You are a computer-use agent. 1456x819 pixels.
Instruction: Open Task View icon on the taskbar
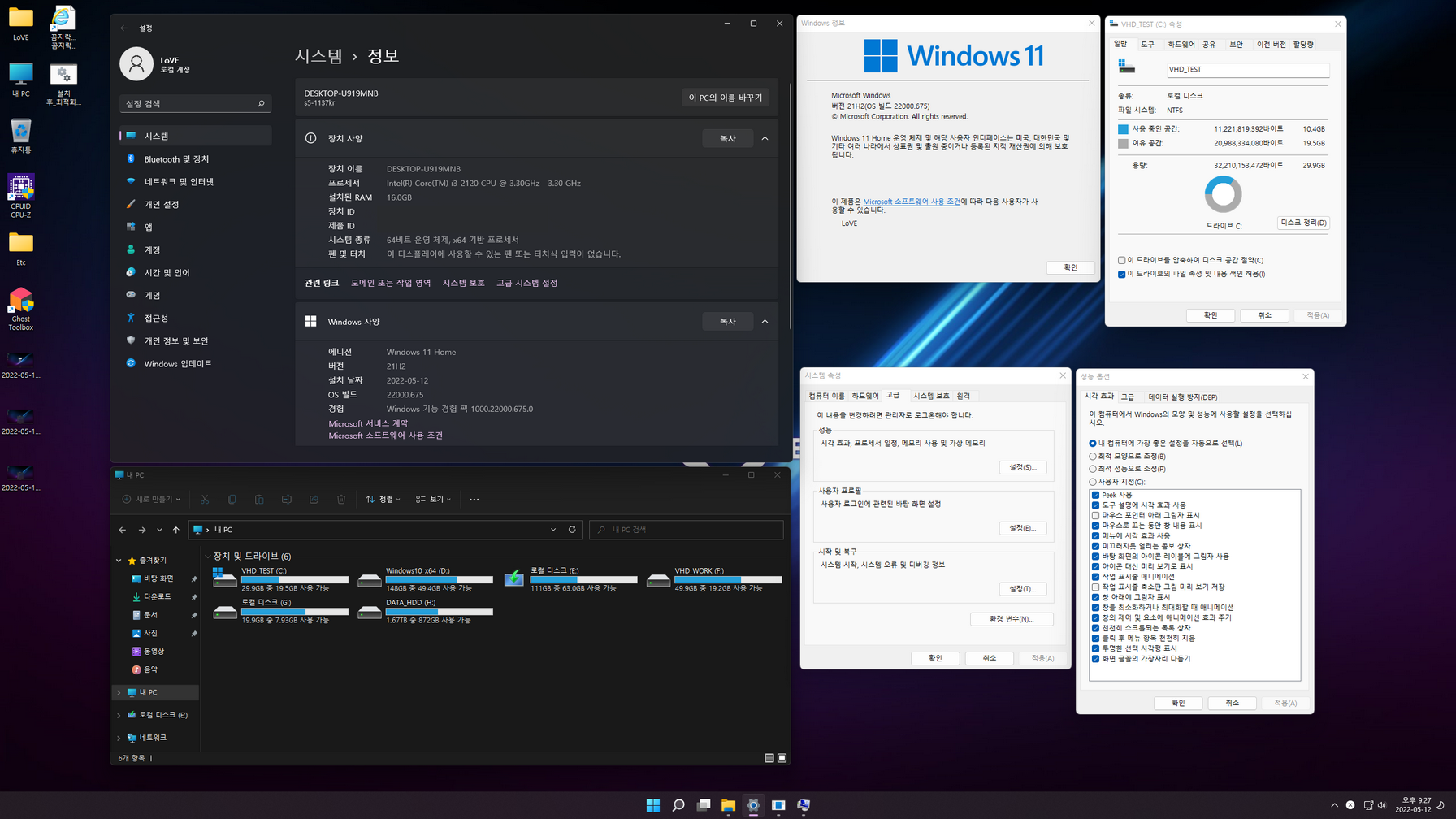click(704, 805)
